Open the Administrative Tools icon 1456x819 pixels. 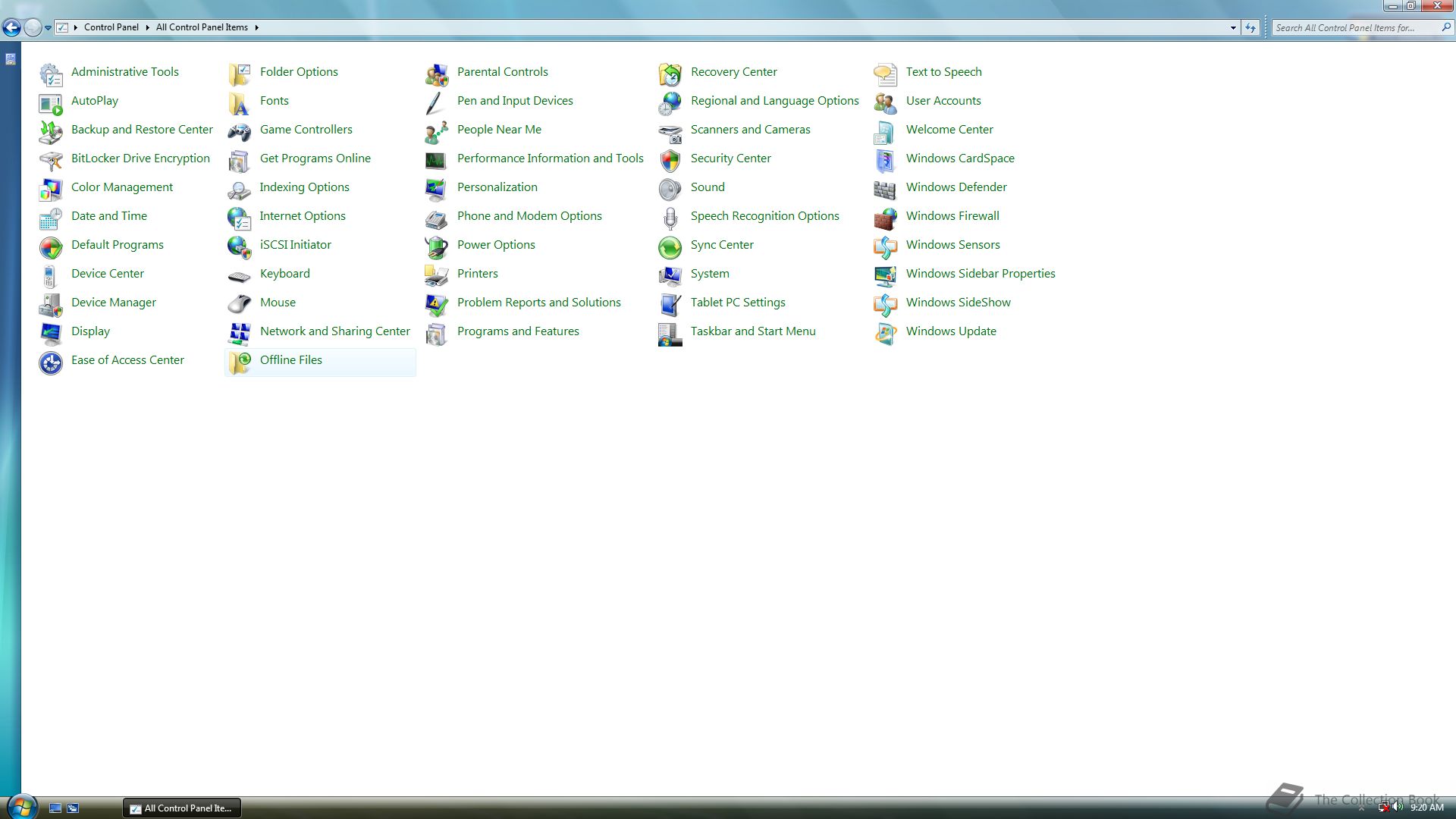51,74
